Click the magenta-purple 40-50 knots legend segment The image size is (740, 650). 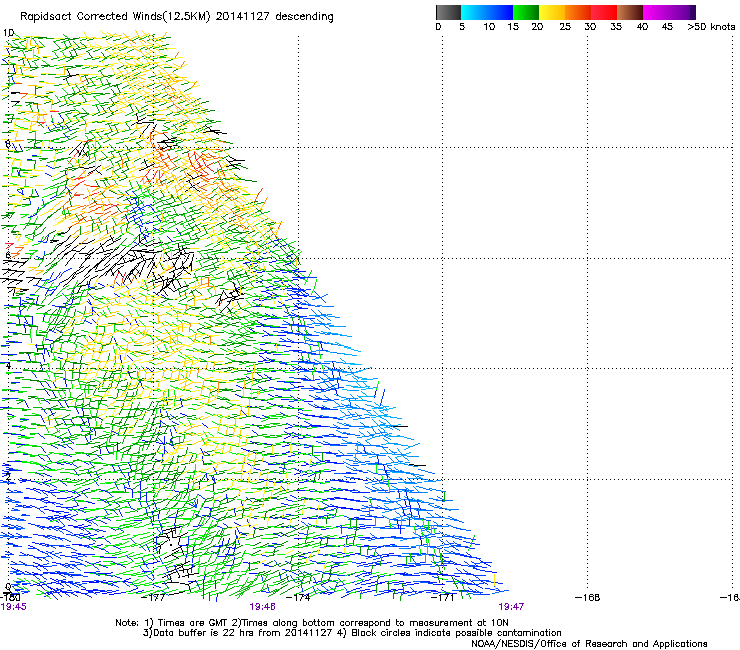(x=669, y=12)
